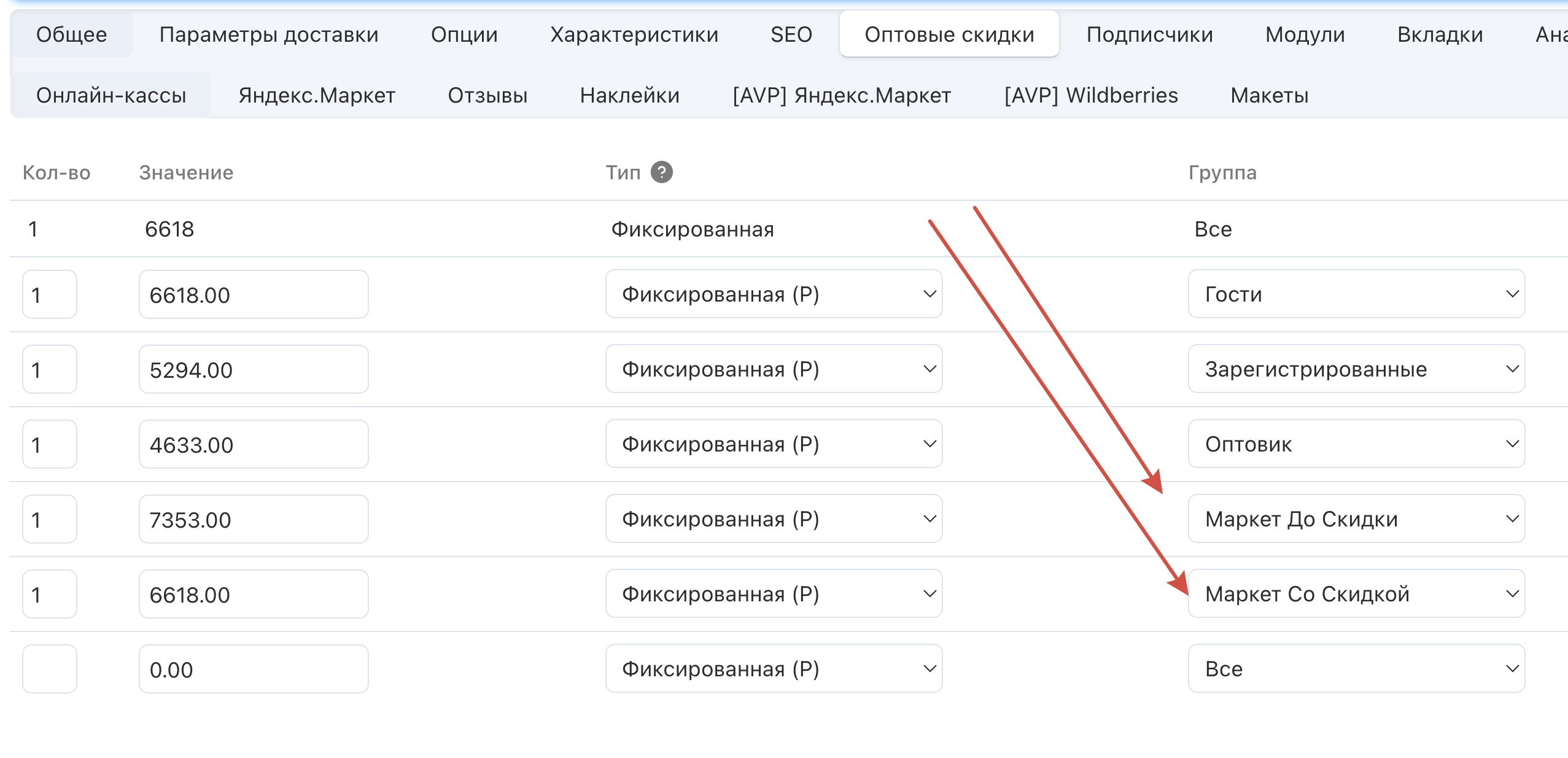Open the Общее tab
1568x758 pixels.
point(71,34)
